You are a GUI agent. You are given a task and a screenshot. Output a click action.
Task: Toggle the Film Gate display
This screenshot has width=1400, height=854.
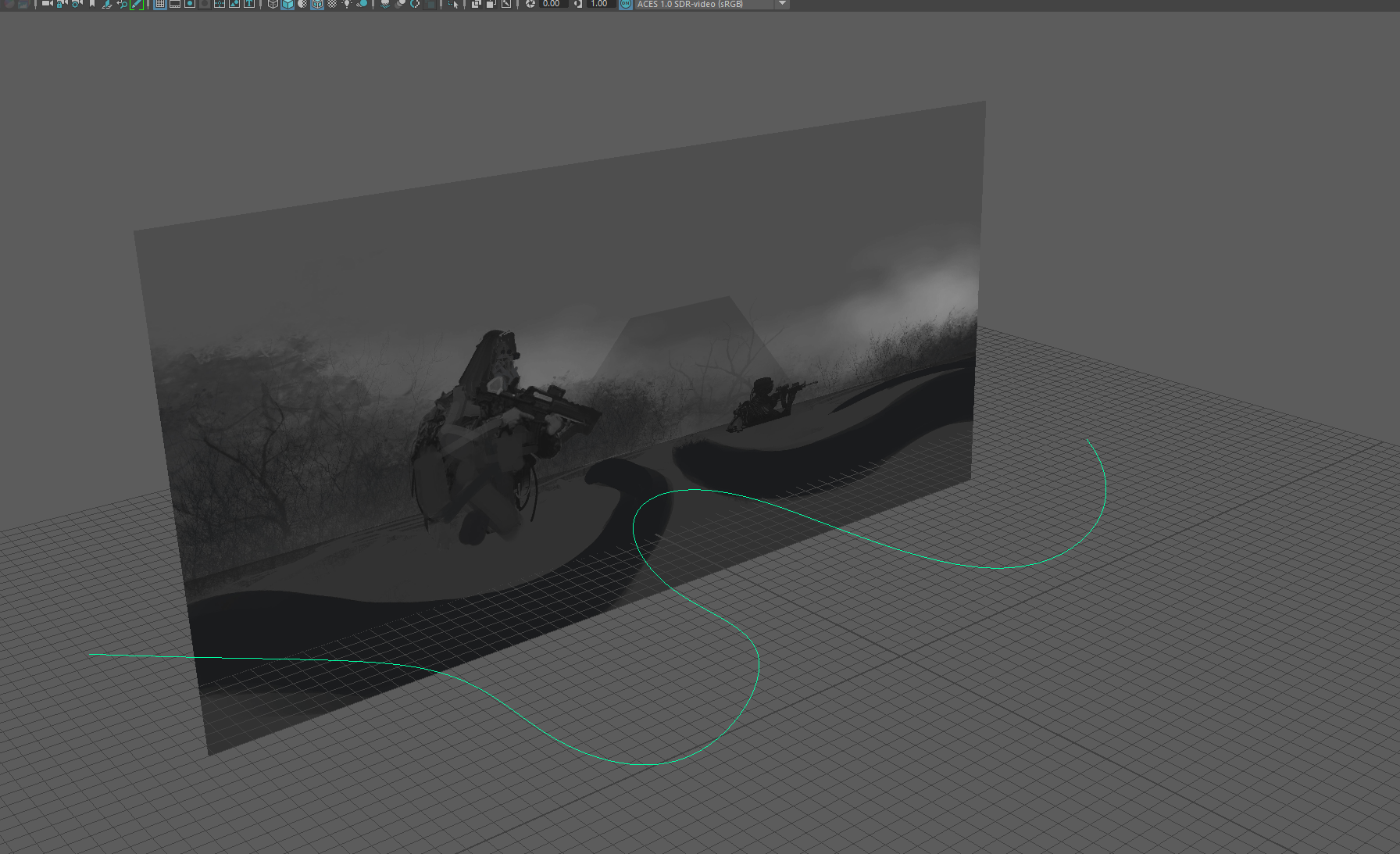[175, 4]
